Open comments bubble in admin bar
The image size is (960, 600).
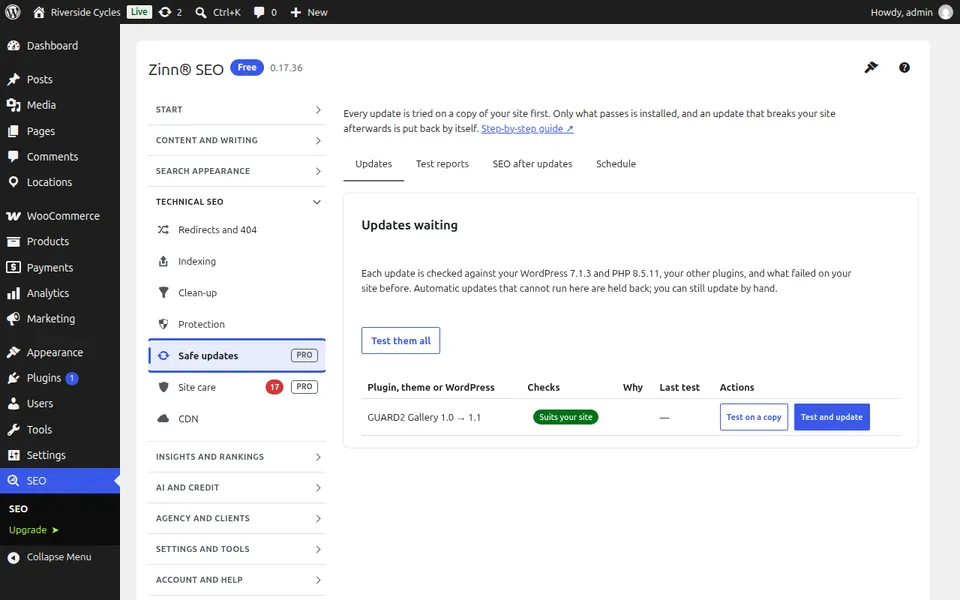pos(265,12)
